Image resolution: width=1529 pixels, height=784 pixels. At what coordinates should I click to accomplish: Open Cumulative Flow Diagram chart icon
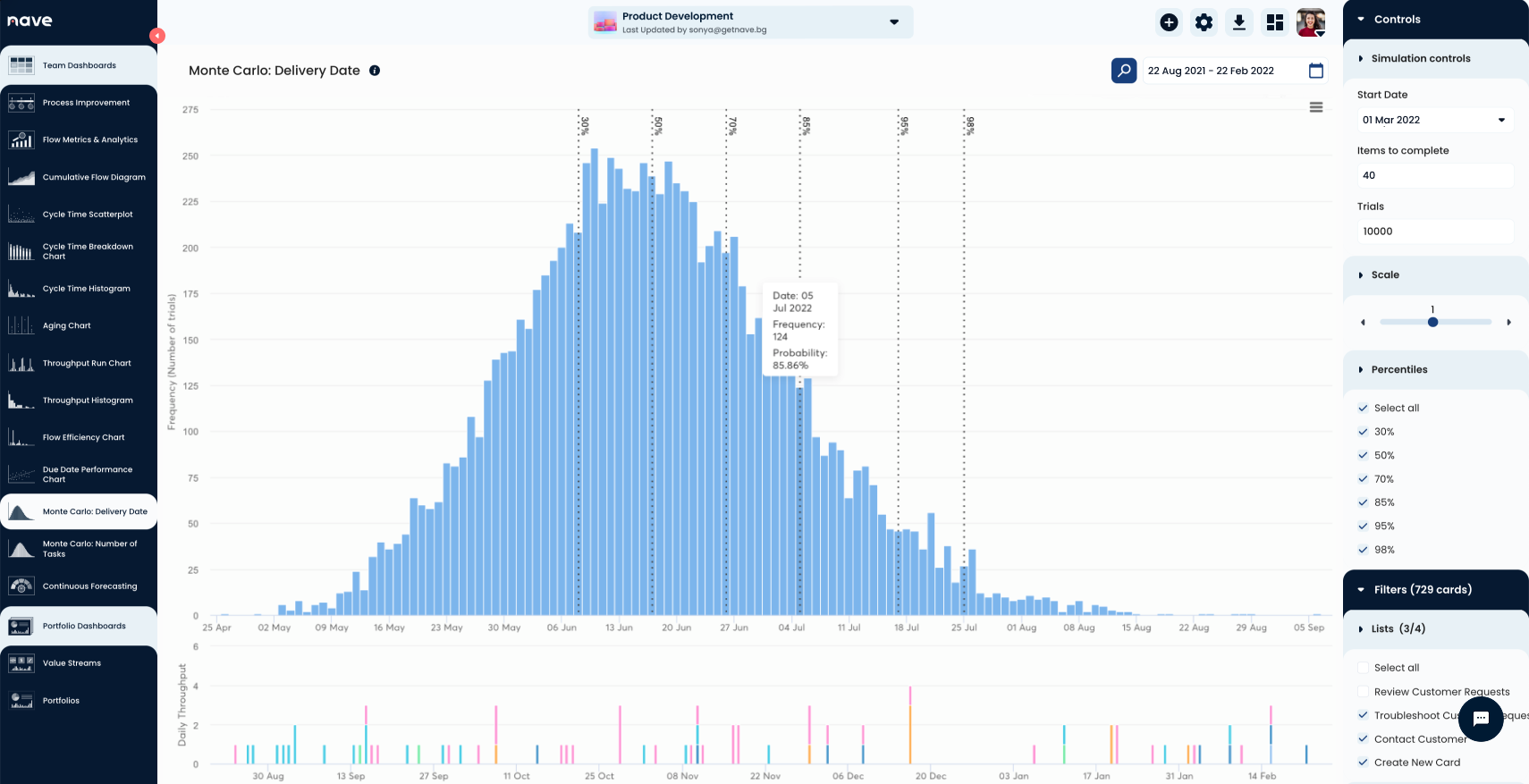(21, 177)
